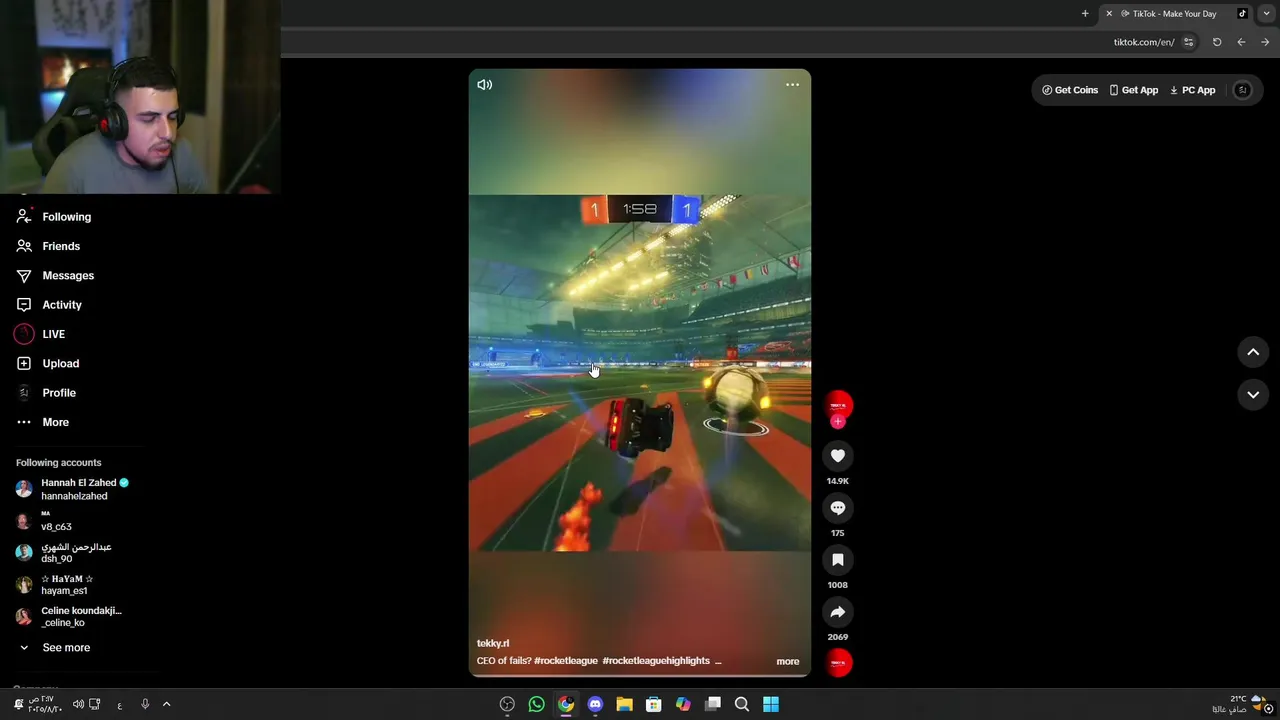Save video with the bookmark icon
This screenshot has height=720, width=1280.
(x=838, y=560)
